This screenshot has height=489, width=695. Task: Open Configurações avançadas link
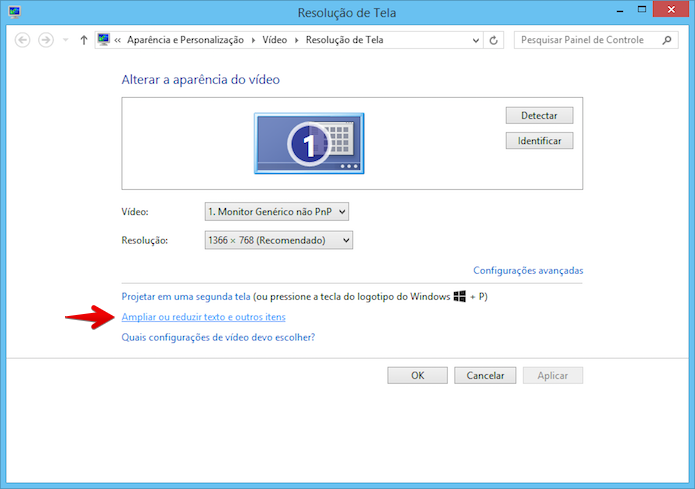(528, 270)
